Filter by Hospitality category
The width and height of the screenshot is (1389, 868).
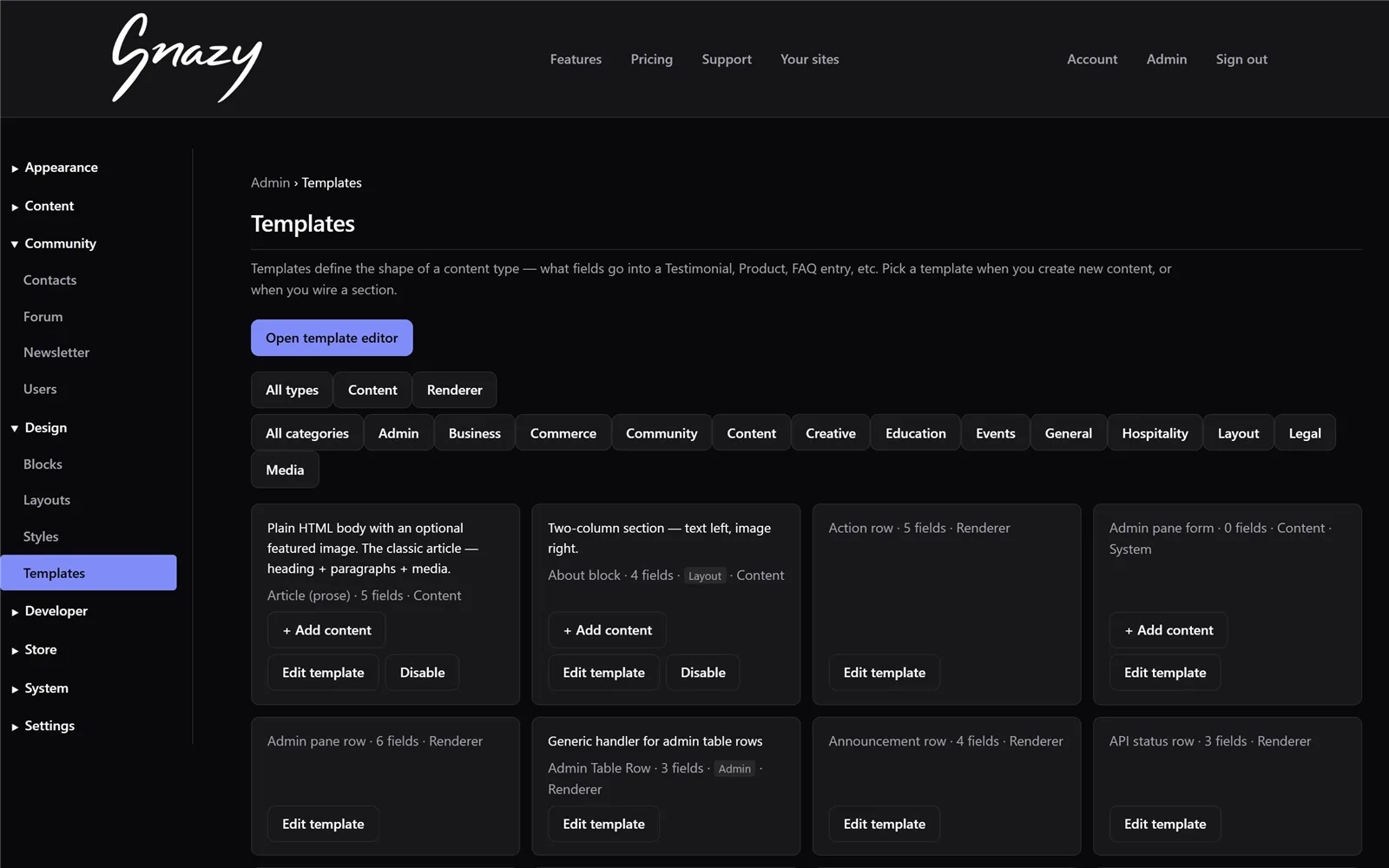pos(1155,433)
